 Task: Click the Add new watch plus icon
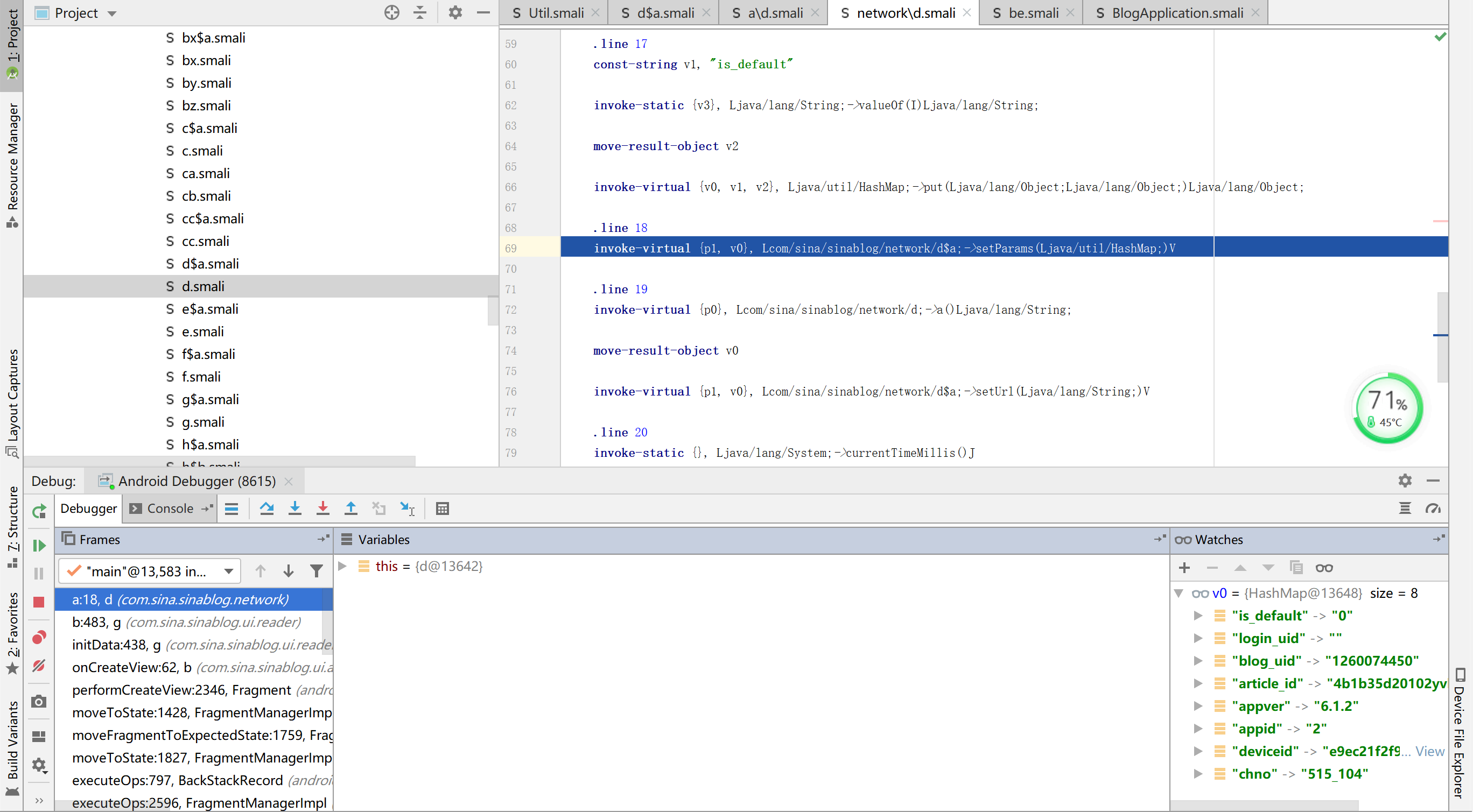(1184, 567)
